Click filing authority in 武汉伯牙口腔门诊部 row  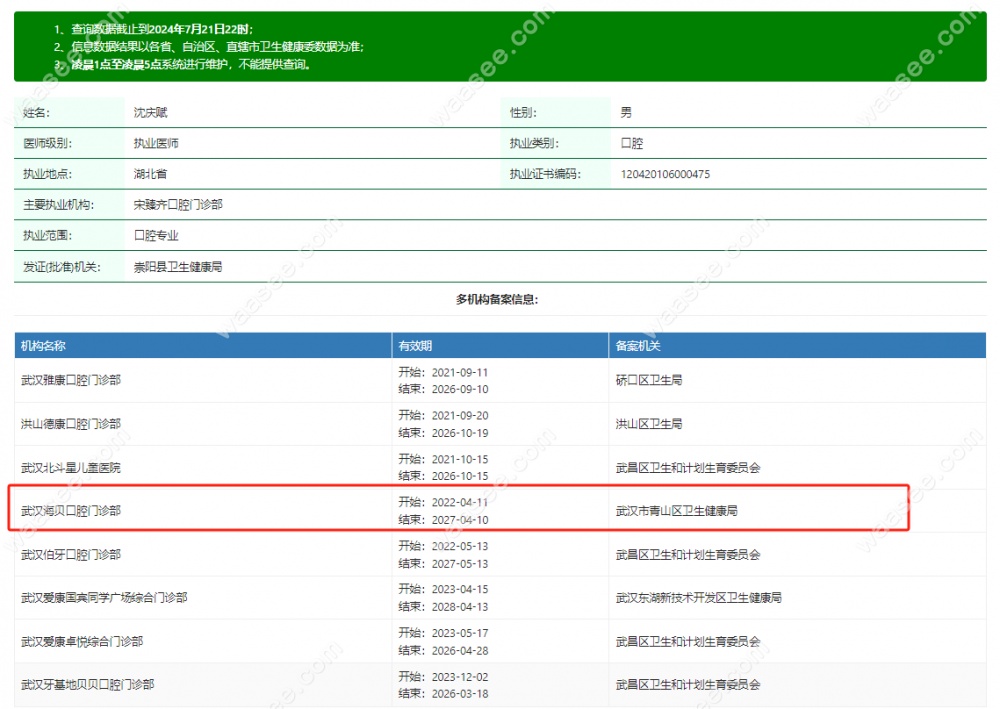coord(688,555)
